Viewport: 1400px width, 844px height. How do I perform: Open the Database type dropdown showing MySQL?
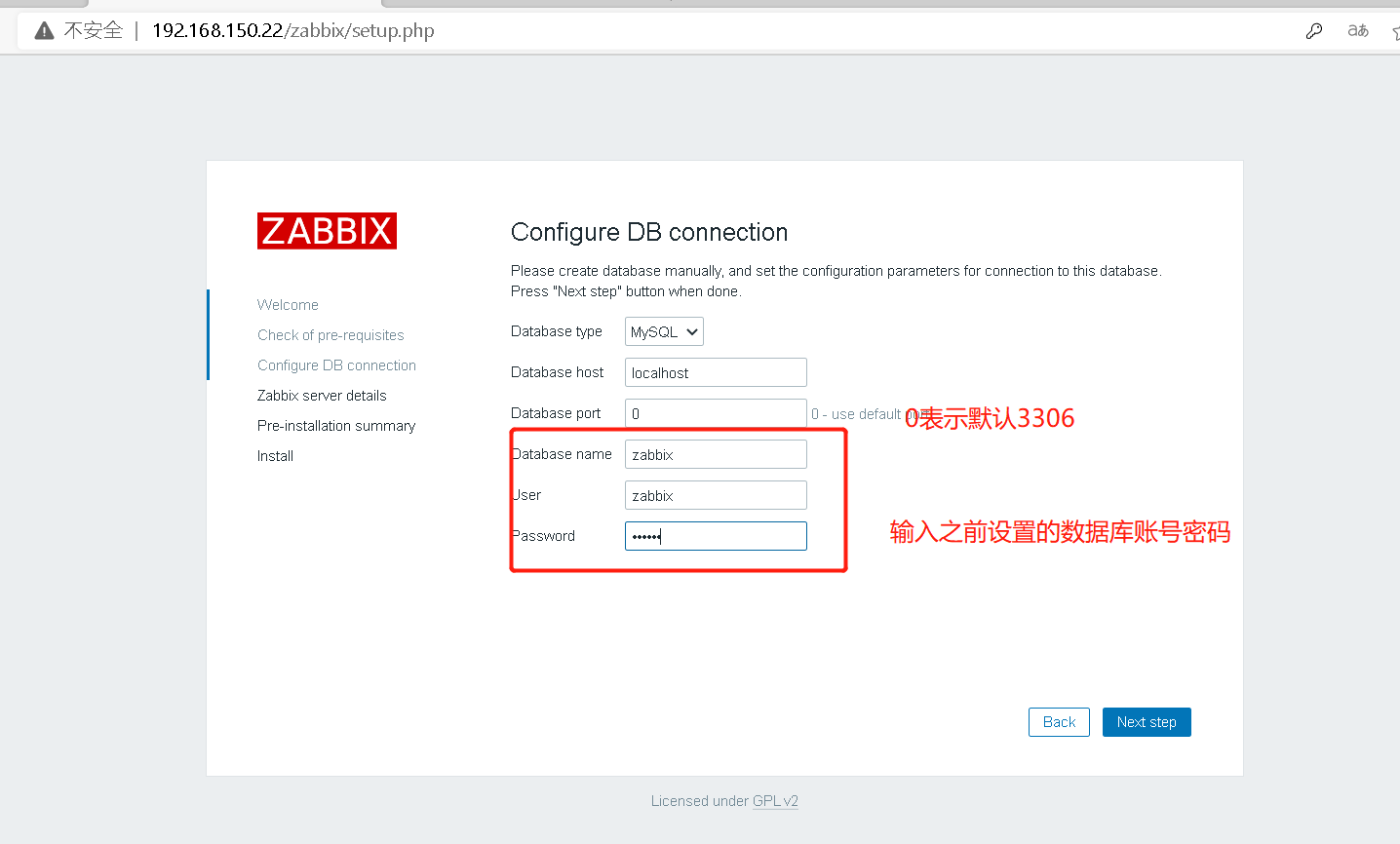[x=663, y=331]
